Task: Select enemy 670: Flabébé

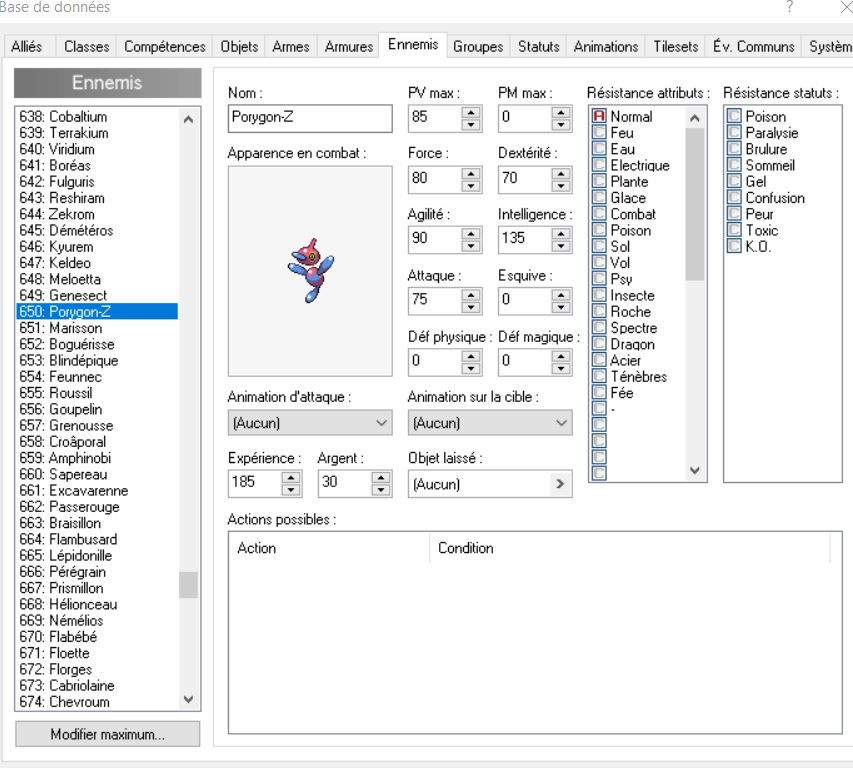Action: click(x=97, y=636)
